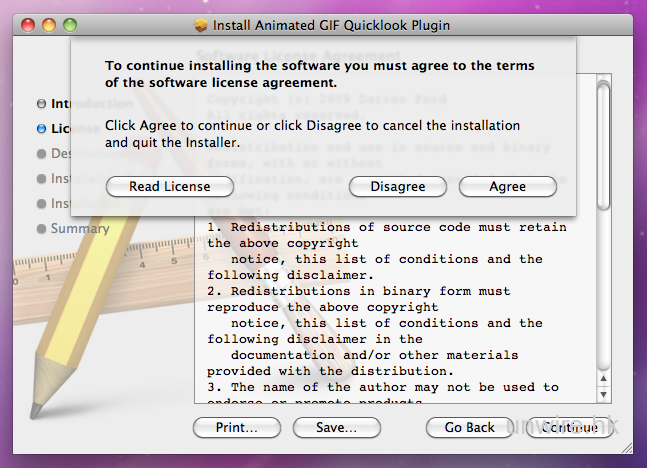647x468 pixels.
Task: Select the Introduction step bullet in sidebar
Action: 41,103
